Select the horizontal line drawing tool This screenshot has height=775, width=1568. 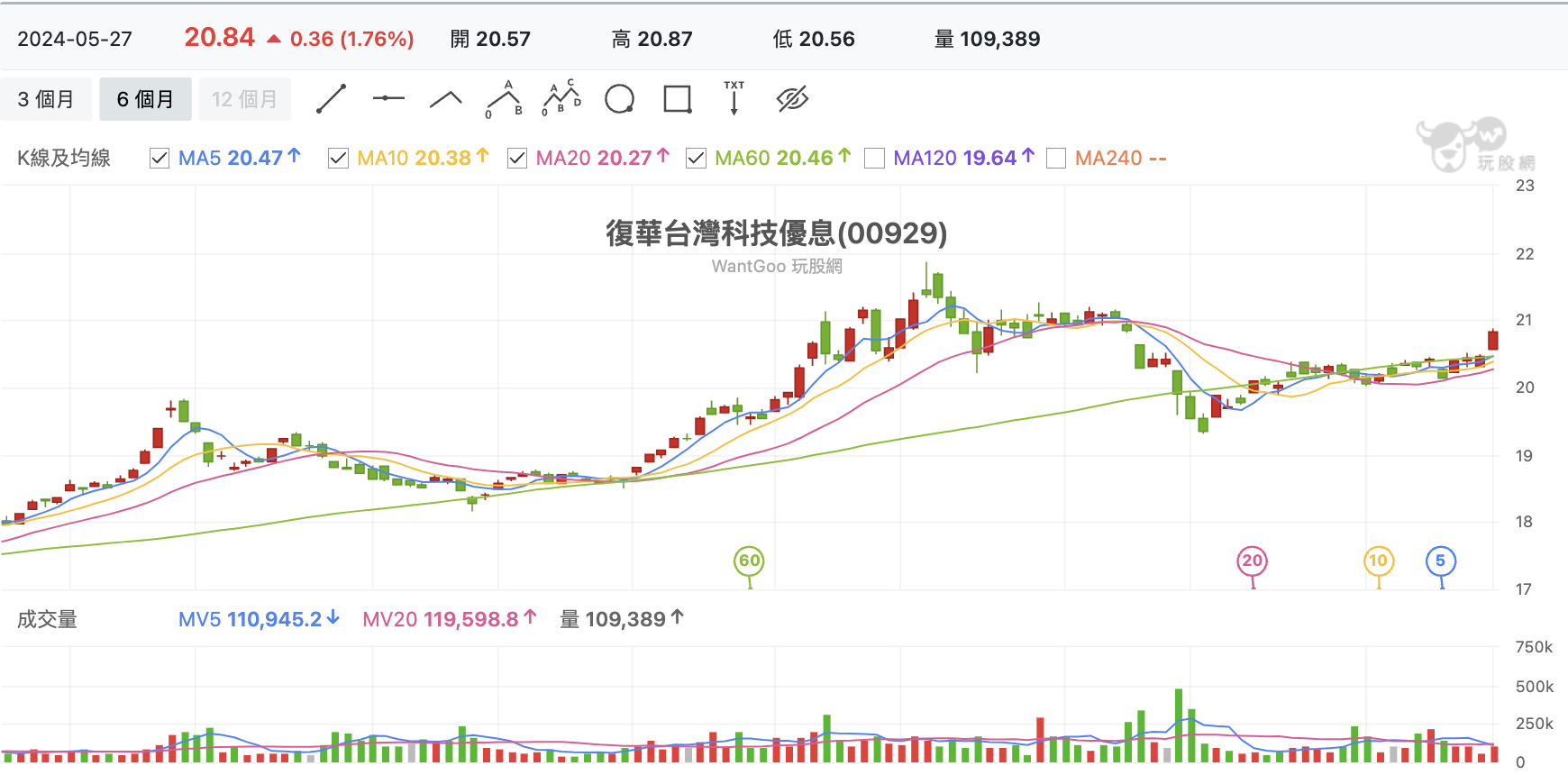click(388, 98)
